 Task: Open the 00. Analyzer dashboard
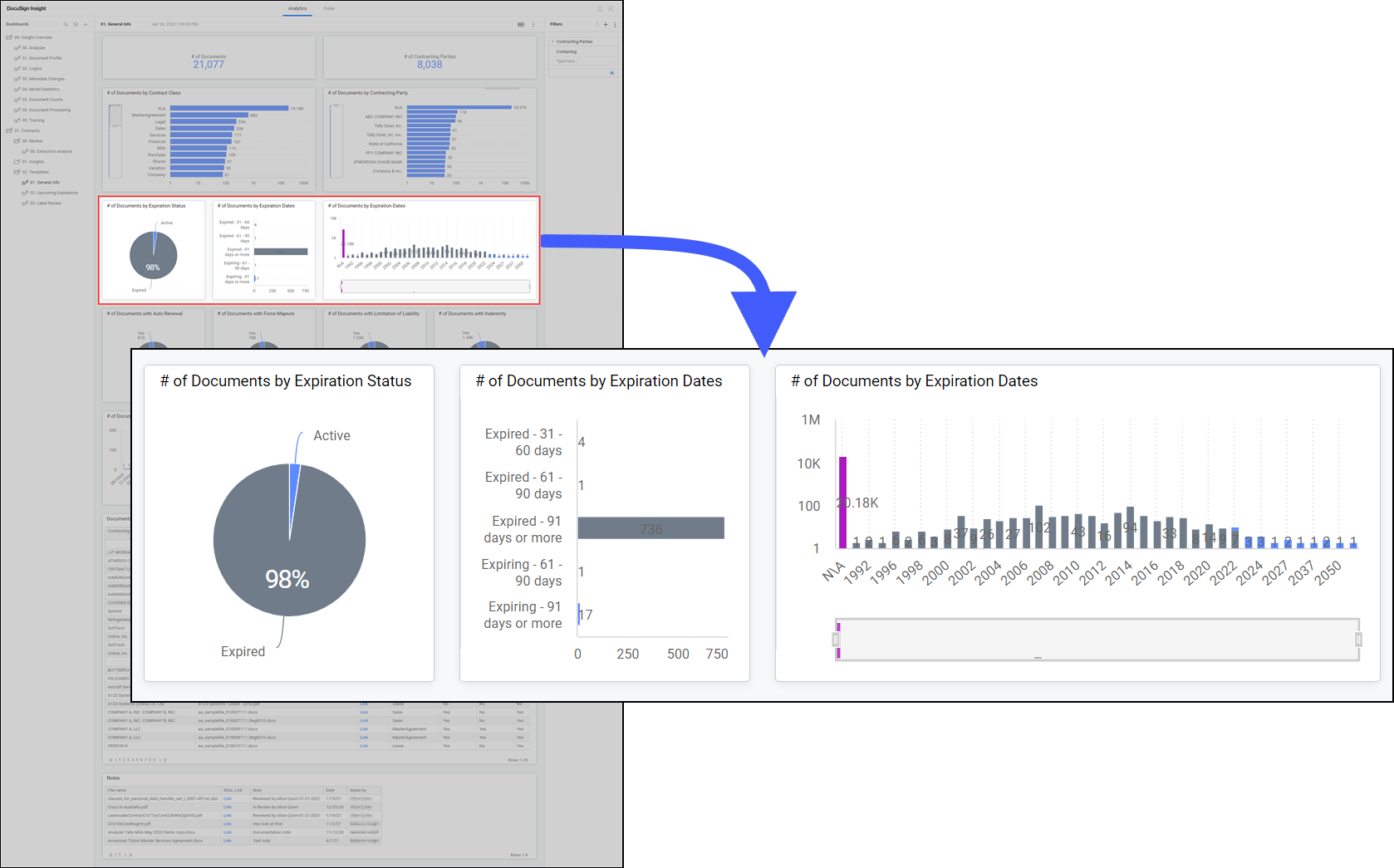[x=33, y=48]
